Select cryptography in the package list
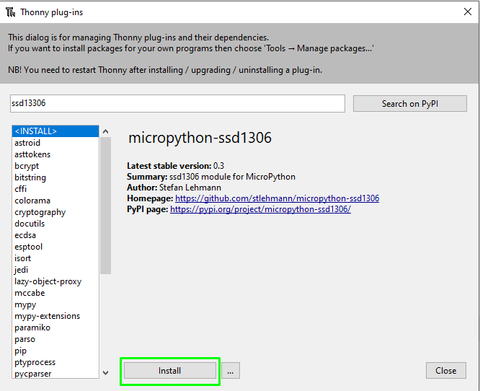The height and width of the screenshot is (391, 480). 55,212
